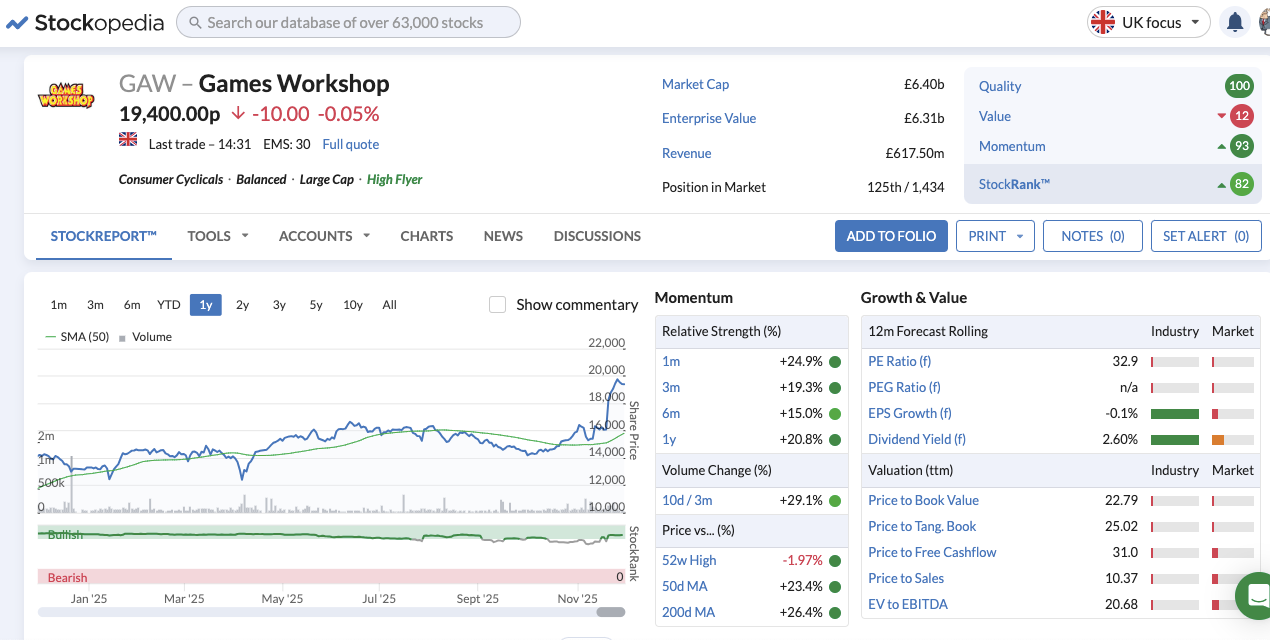Open the 52w High link
Image resolution: width=1270 pixels, height=640 pixels.
click(x=689, y=560)
